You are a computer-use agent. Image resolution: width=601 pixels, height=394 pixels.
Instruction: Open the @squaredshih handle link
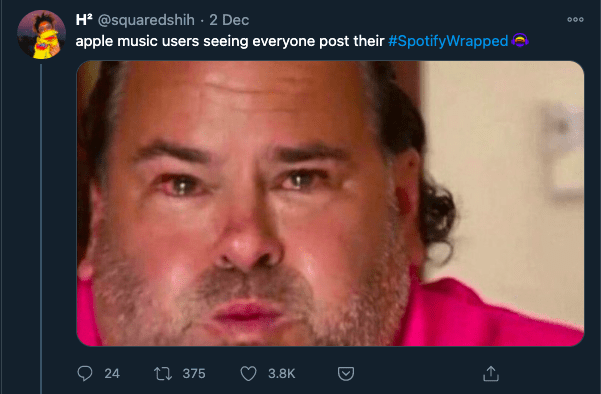coord(146,20)
